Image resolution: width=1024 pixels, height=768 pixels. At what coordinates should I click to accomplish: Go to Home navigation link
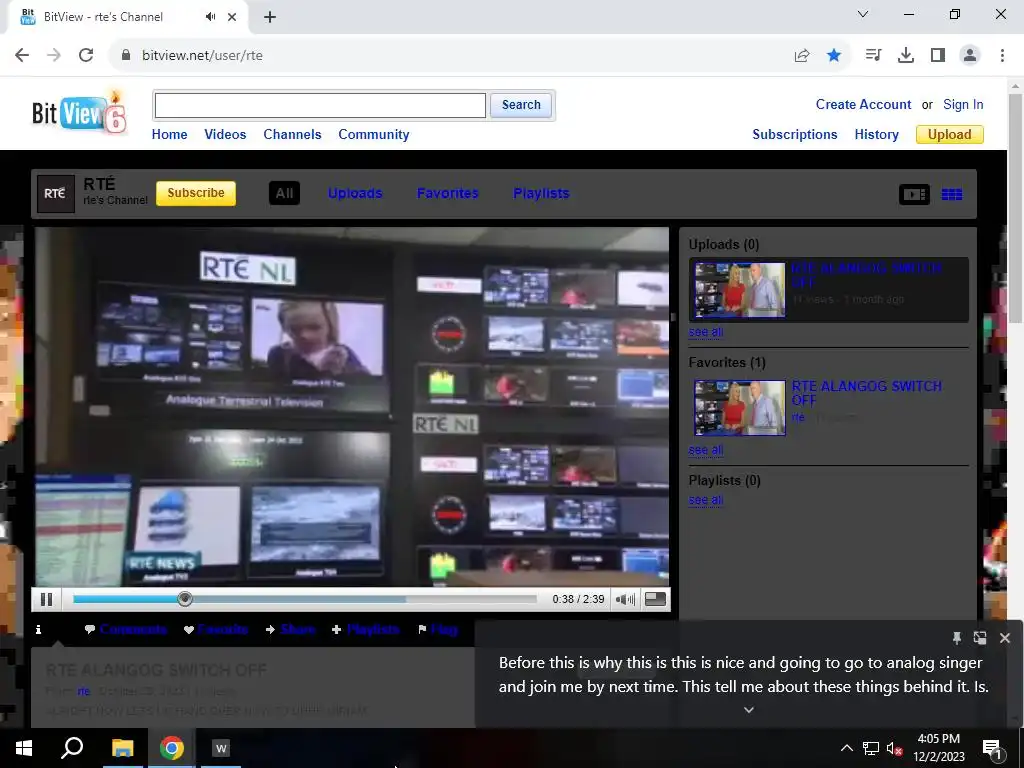tap(170, 135)
